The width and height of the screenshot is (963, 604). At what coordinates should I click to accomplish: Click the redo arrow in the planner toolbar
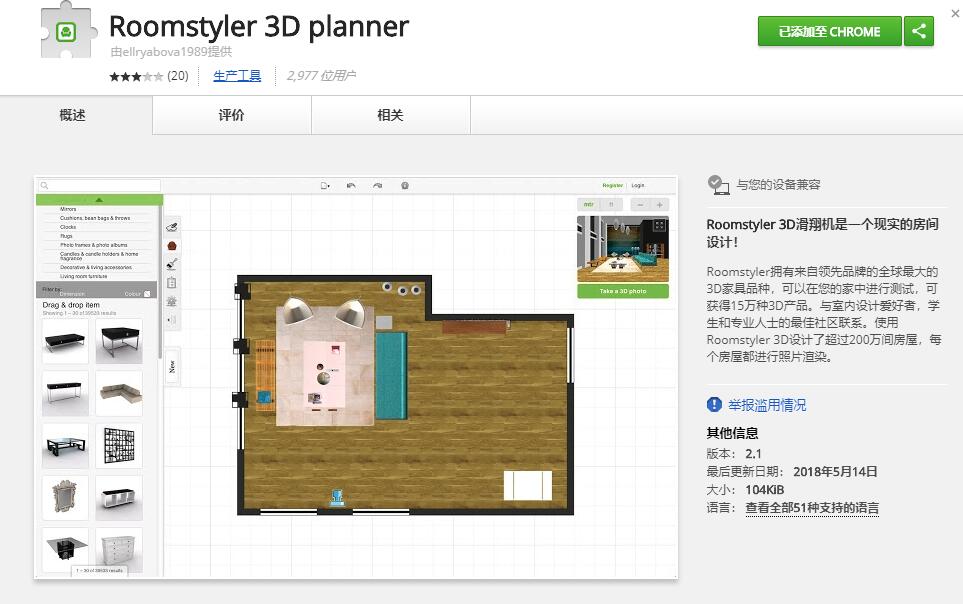(378, 186)
